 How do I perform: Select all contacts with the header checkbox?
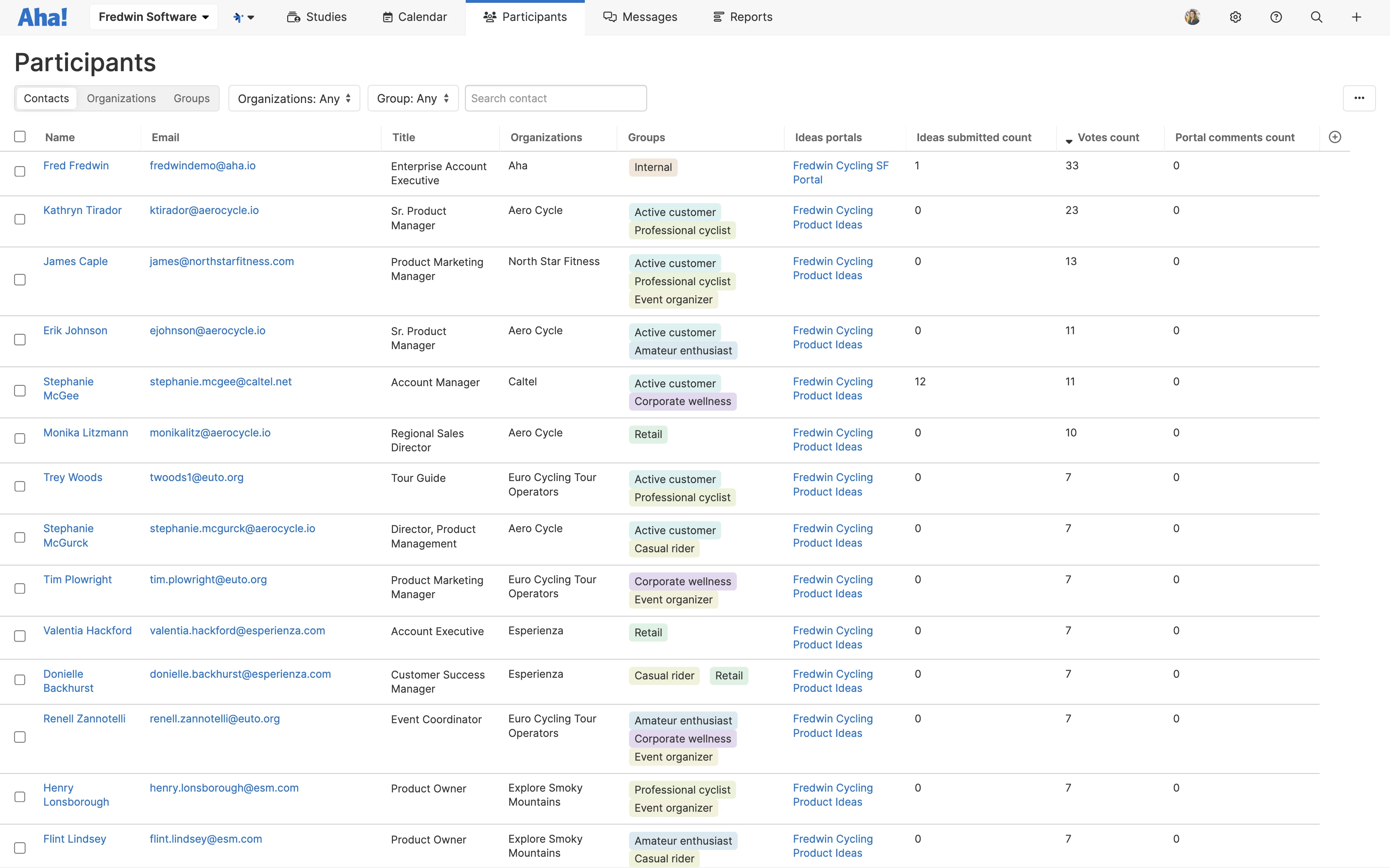point(20,137)
